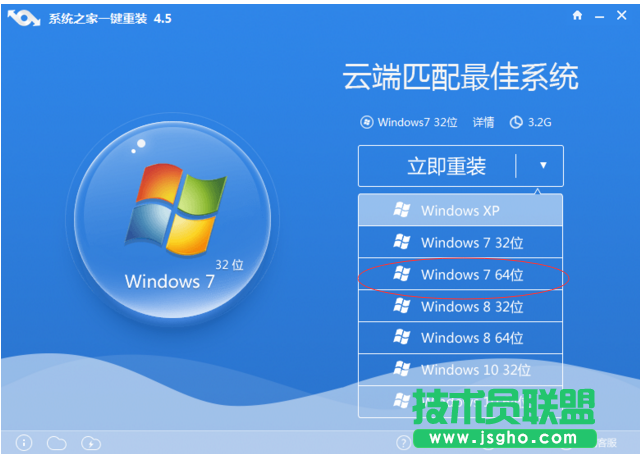This screenshot has width=640, height=454.
Task: Click the info icon in bottom bar
Action: [x=25, y=442]
